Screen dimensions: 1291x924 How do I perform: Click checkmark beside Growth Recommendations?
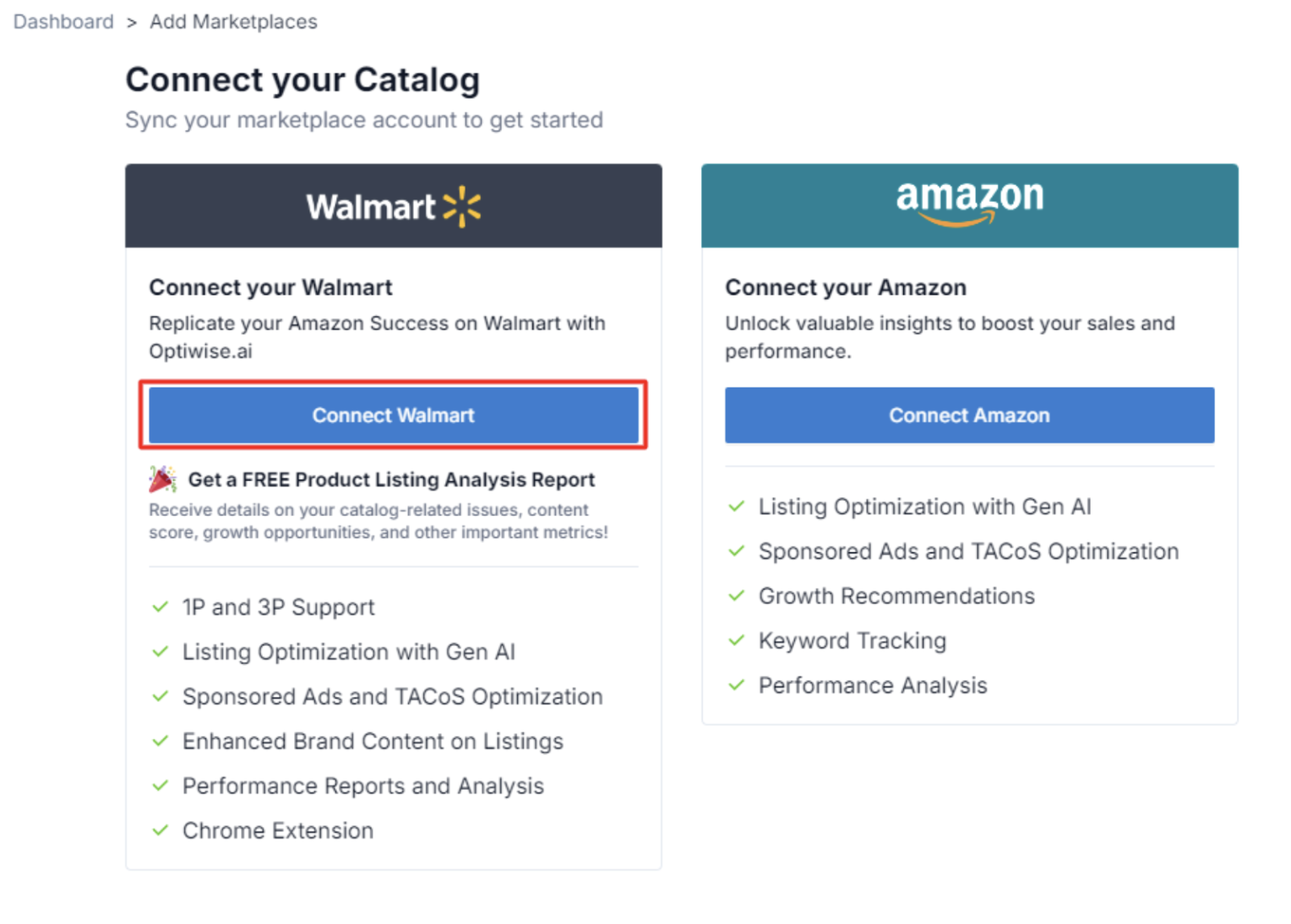tap(737, 596)
